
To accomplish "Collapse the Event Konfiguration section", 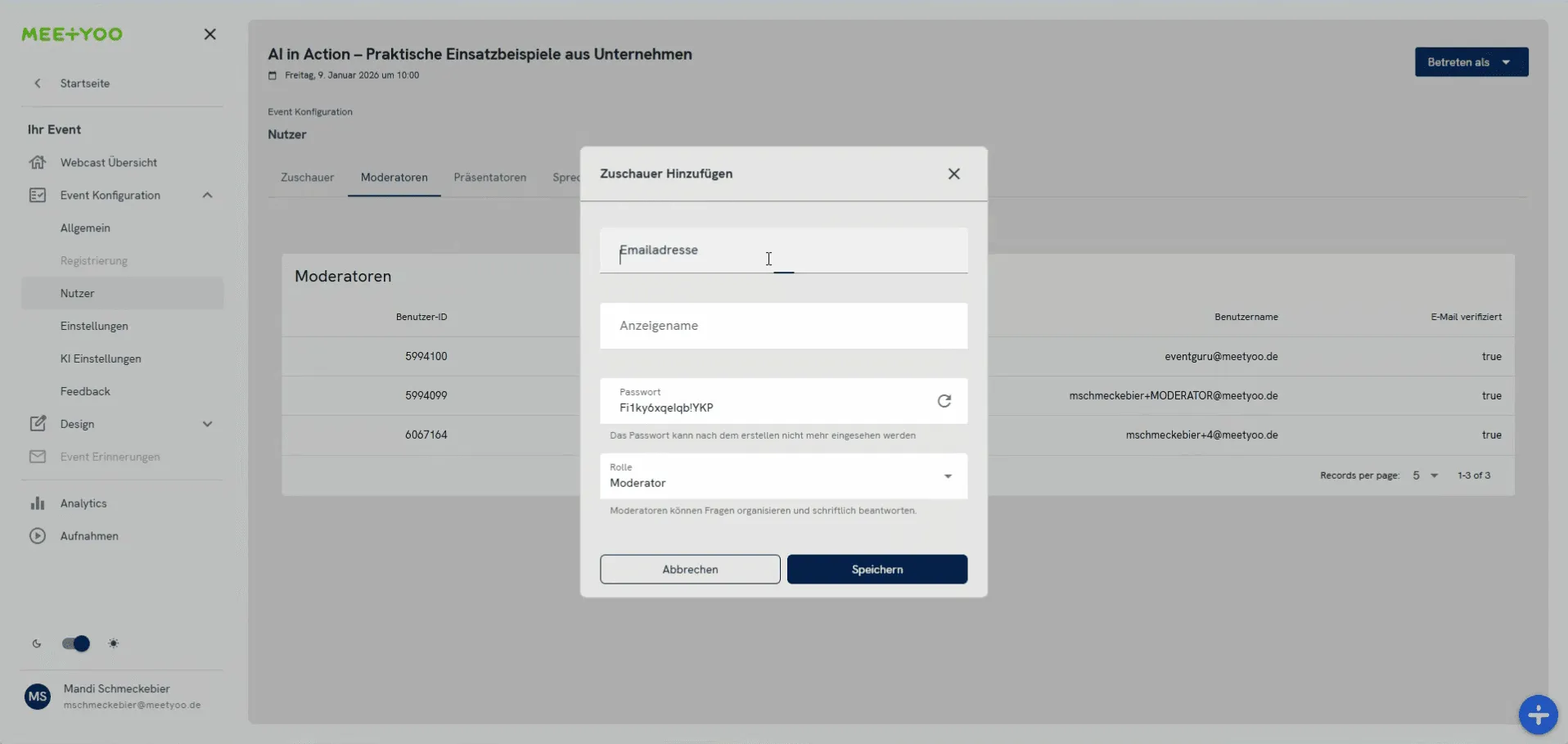I will [x=207, y=194].
